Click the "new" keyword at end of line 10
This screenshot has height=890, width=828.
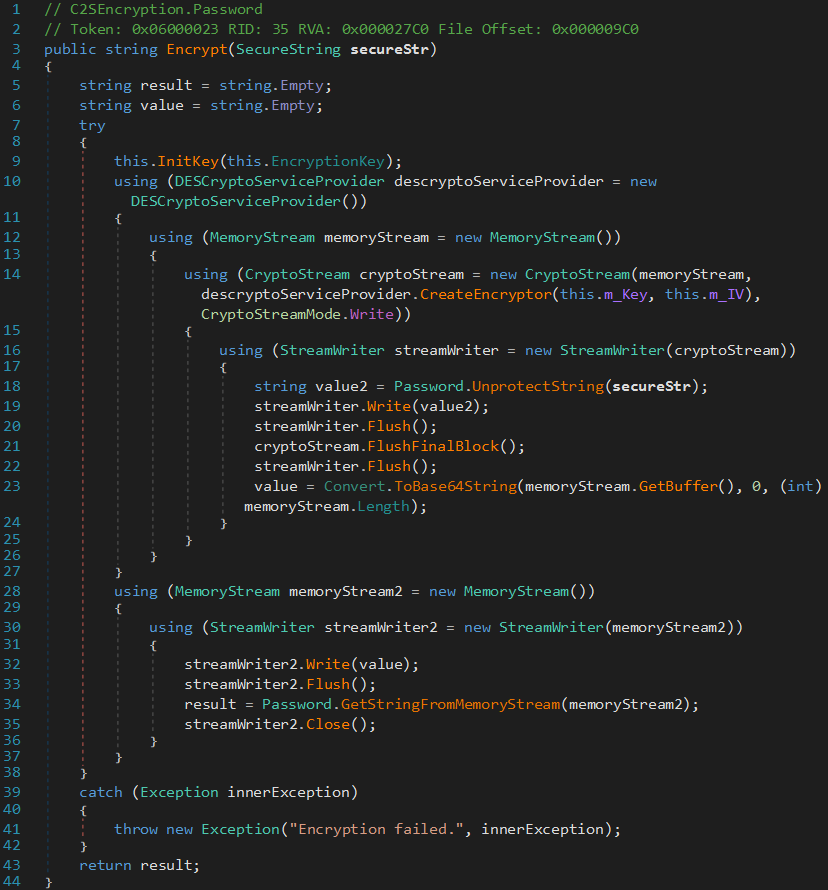click(643, 181)
